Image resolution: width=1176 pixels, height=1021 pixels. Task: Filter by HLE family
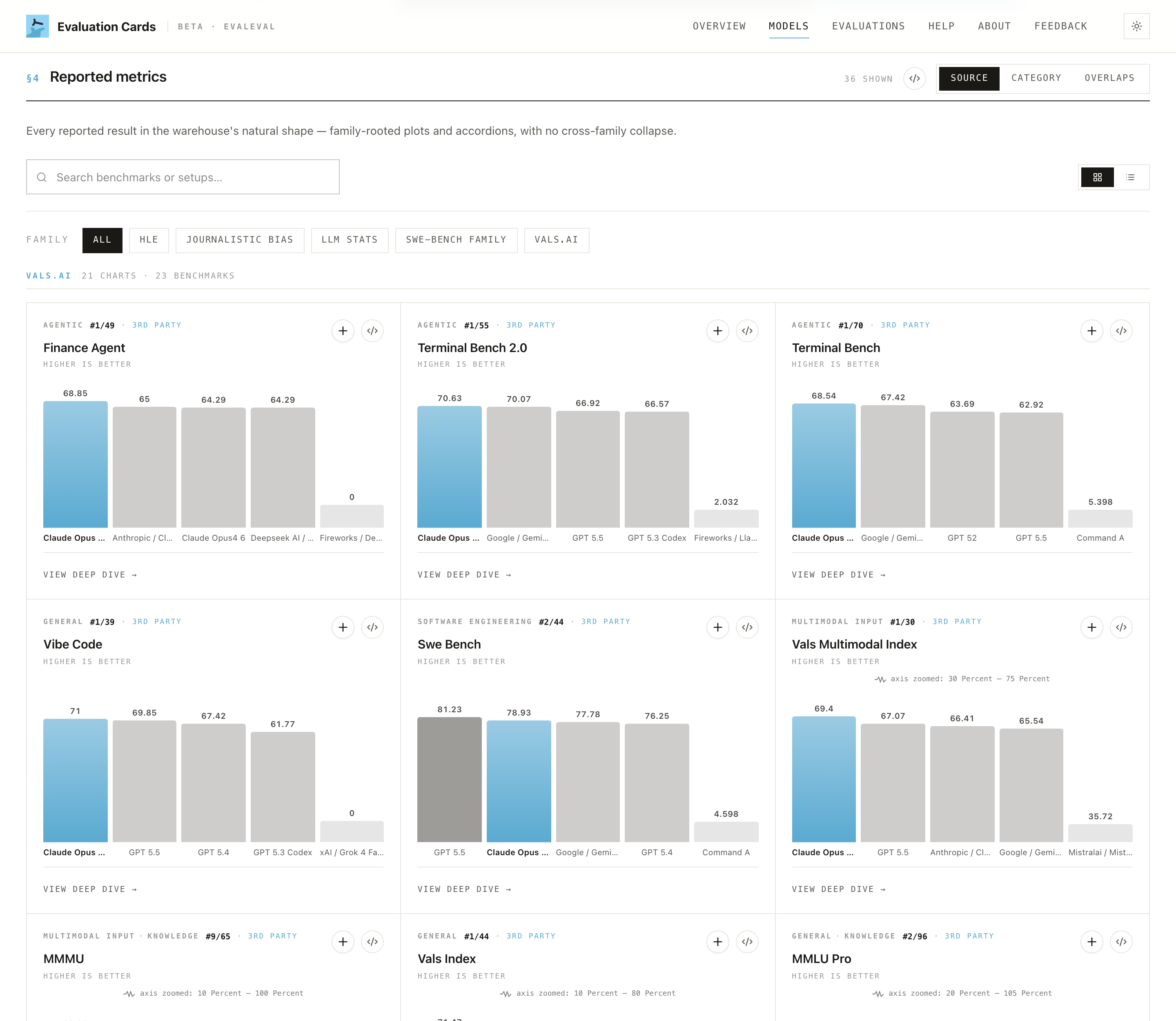click(x=149, y=240)
